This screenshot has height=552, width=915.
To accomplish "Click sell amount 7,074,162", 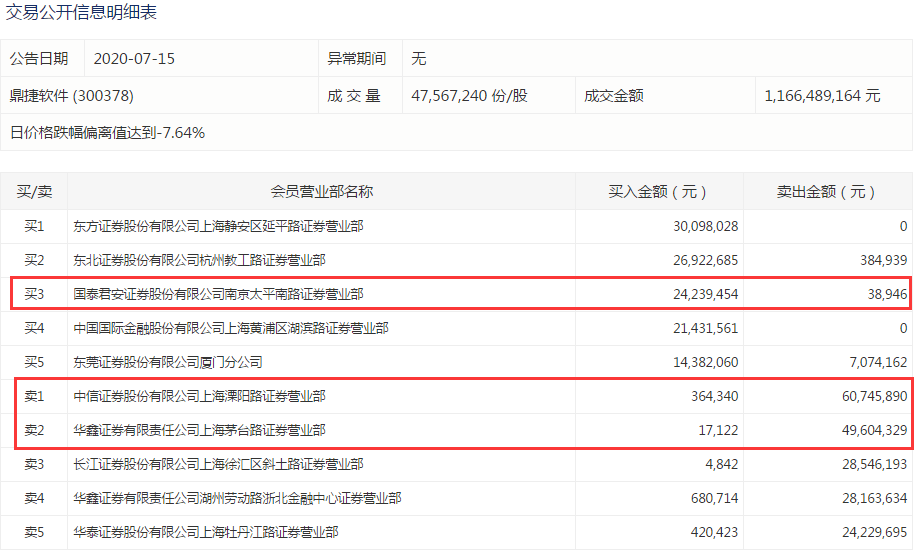I will tap(878, 362).
